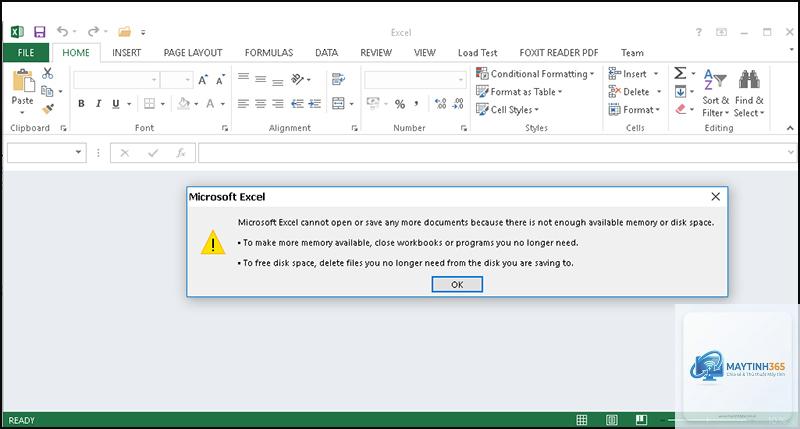Click the Wrap Text icon

pyautogui.click(x=338, y=79)
